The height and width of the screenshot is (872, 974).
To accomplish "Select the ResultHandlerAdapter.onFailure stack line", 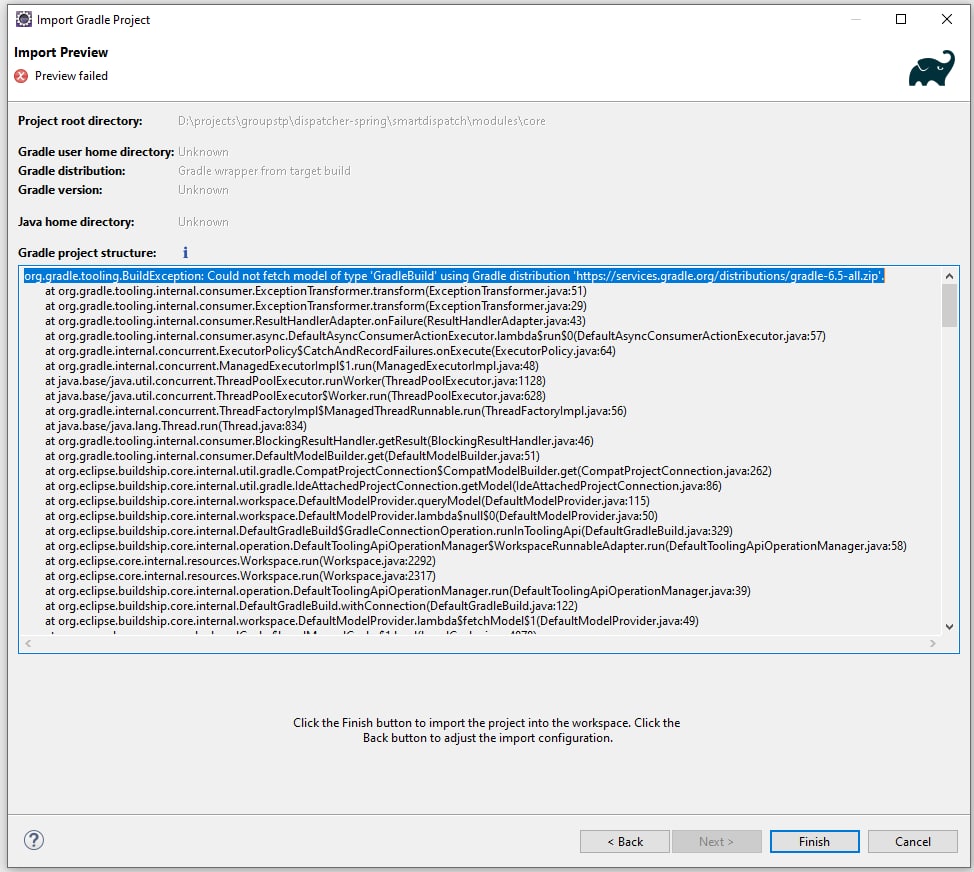I will (x=315, y=320).
